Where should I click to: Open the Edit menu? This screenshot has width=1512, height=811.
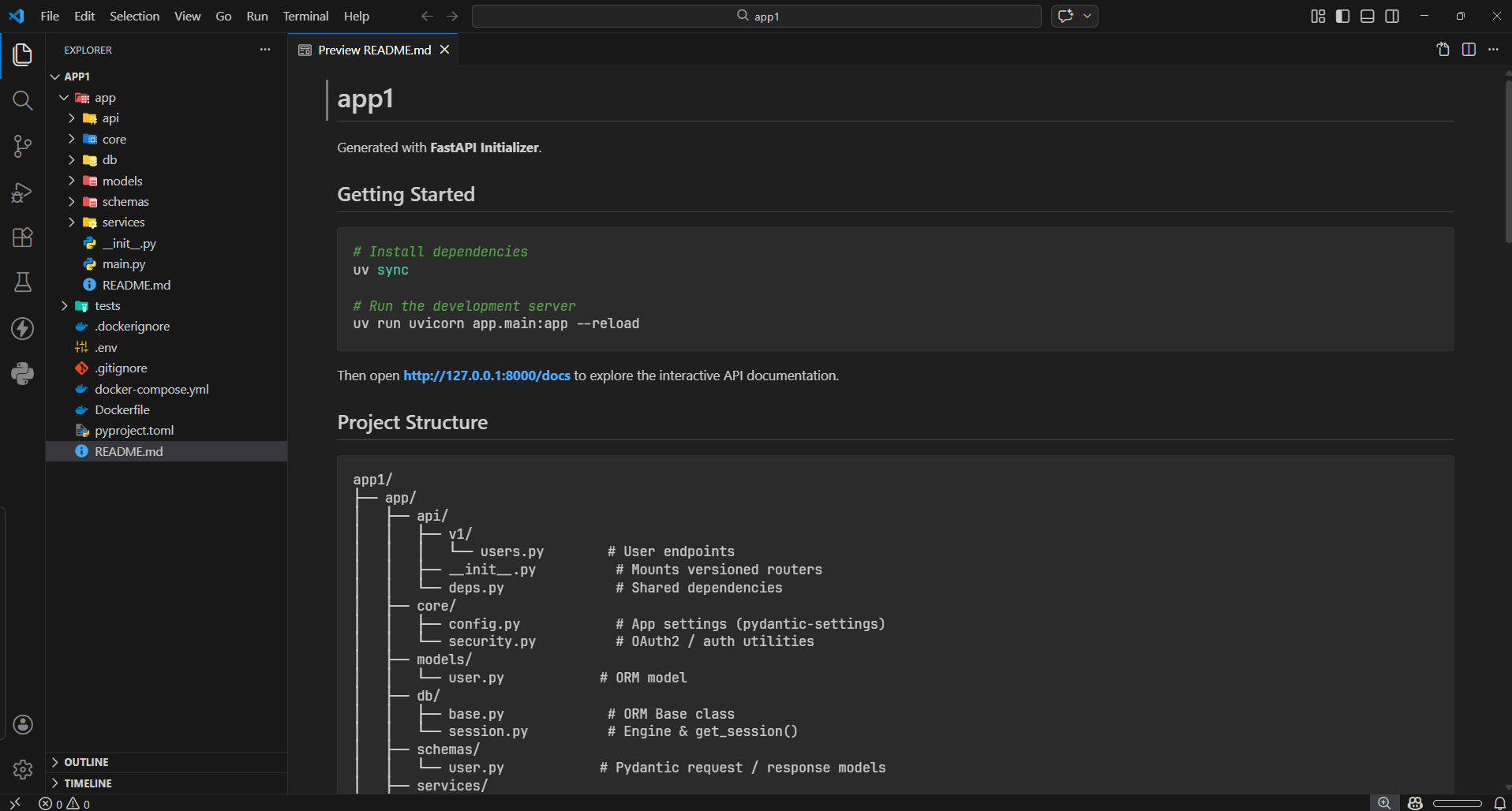(84, 16)
